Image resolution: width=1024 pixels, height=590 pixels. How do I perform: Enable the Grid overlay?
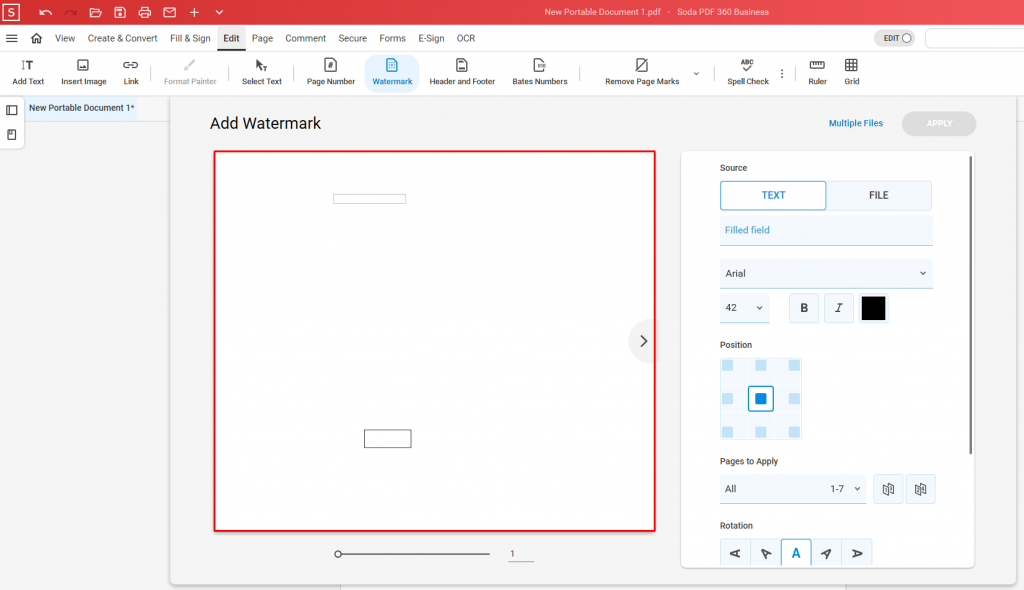pyautogui.click(x=851, y=66)
